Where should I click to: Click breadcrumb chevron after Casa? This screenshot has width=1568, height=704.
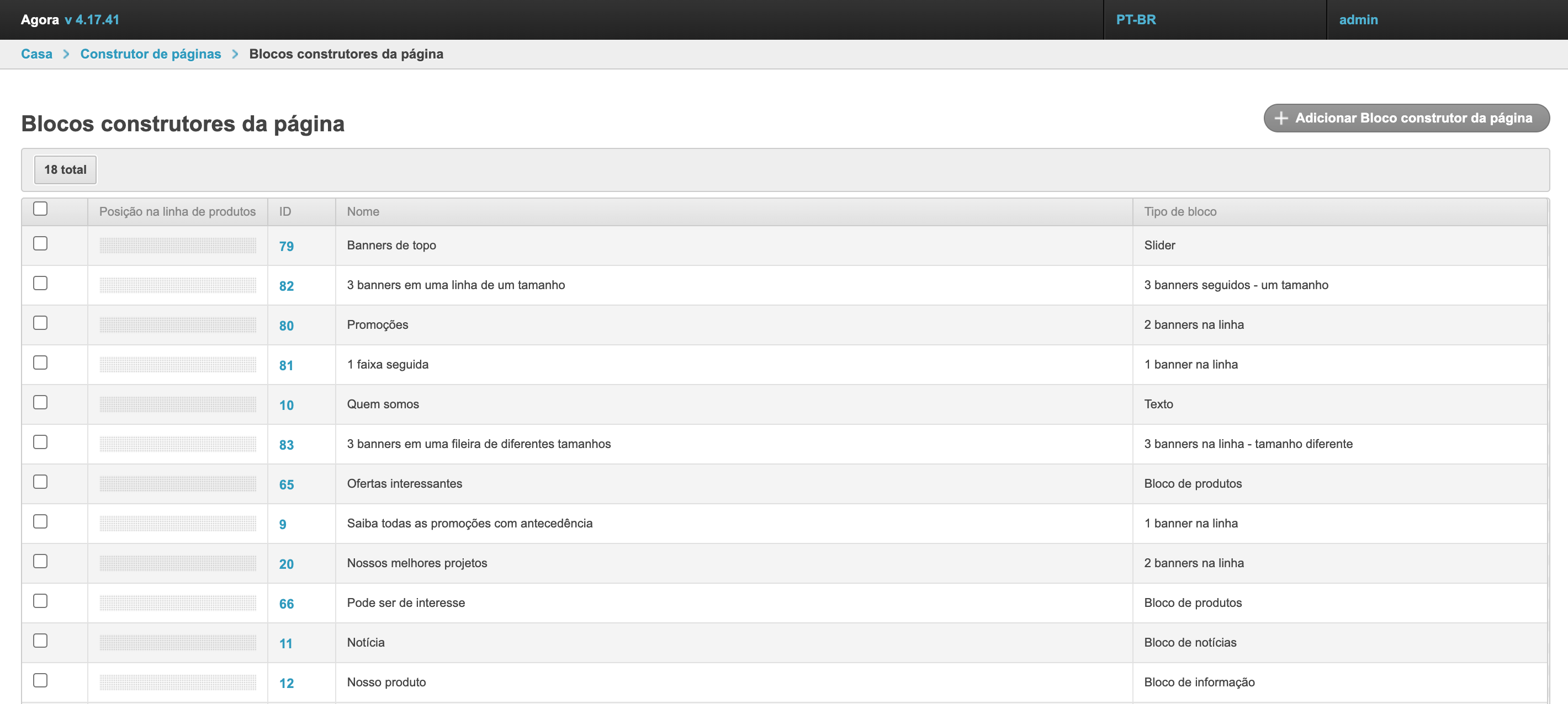[x=66, y=54]
